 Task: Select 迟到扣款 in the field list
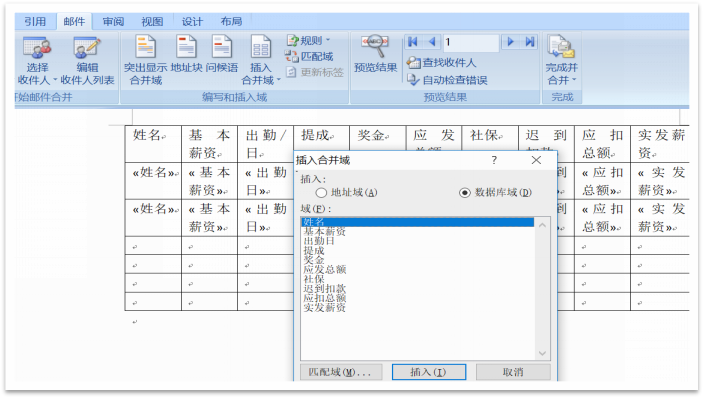pyautogui.click(x=324, y=288)
